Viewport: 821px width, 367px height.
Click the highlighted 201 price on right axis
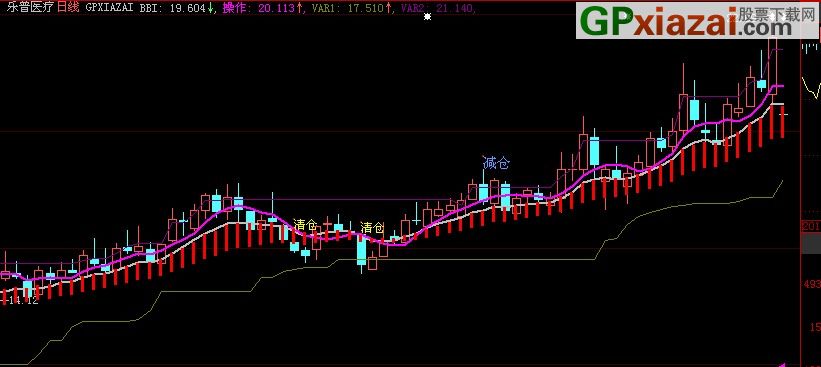pyautogui.click(x=811, y=226)
